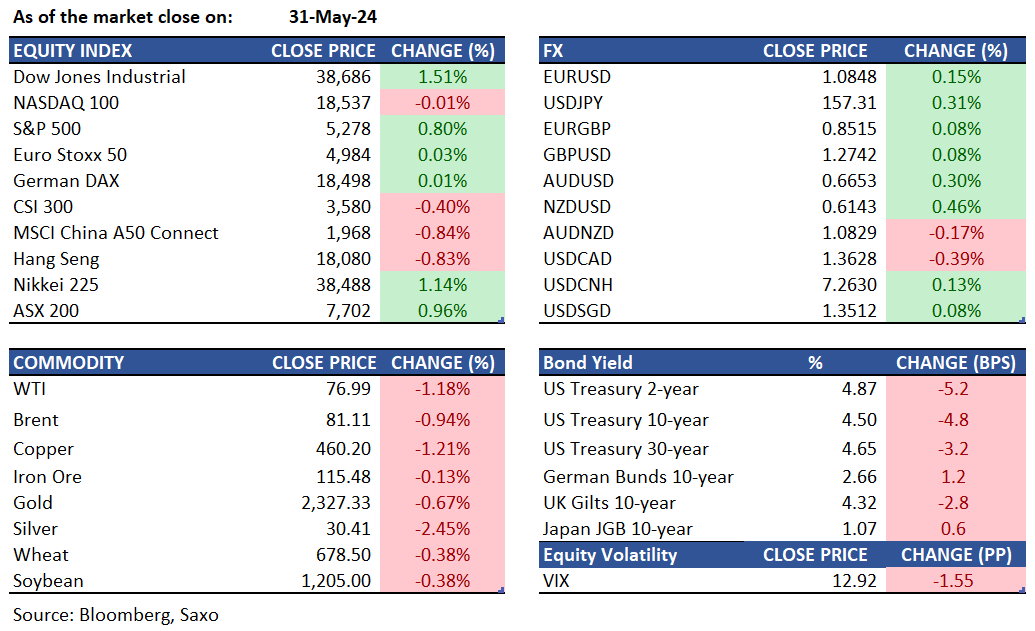The image size is (1035, 631).
Task: Click the EQUITY INDEX table header
Action: 72,51
